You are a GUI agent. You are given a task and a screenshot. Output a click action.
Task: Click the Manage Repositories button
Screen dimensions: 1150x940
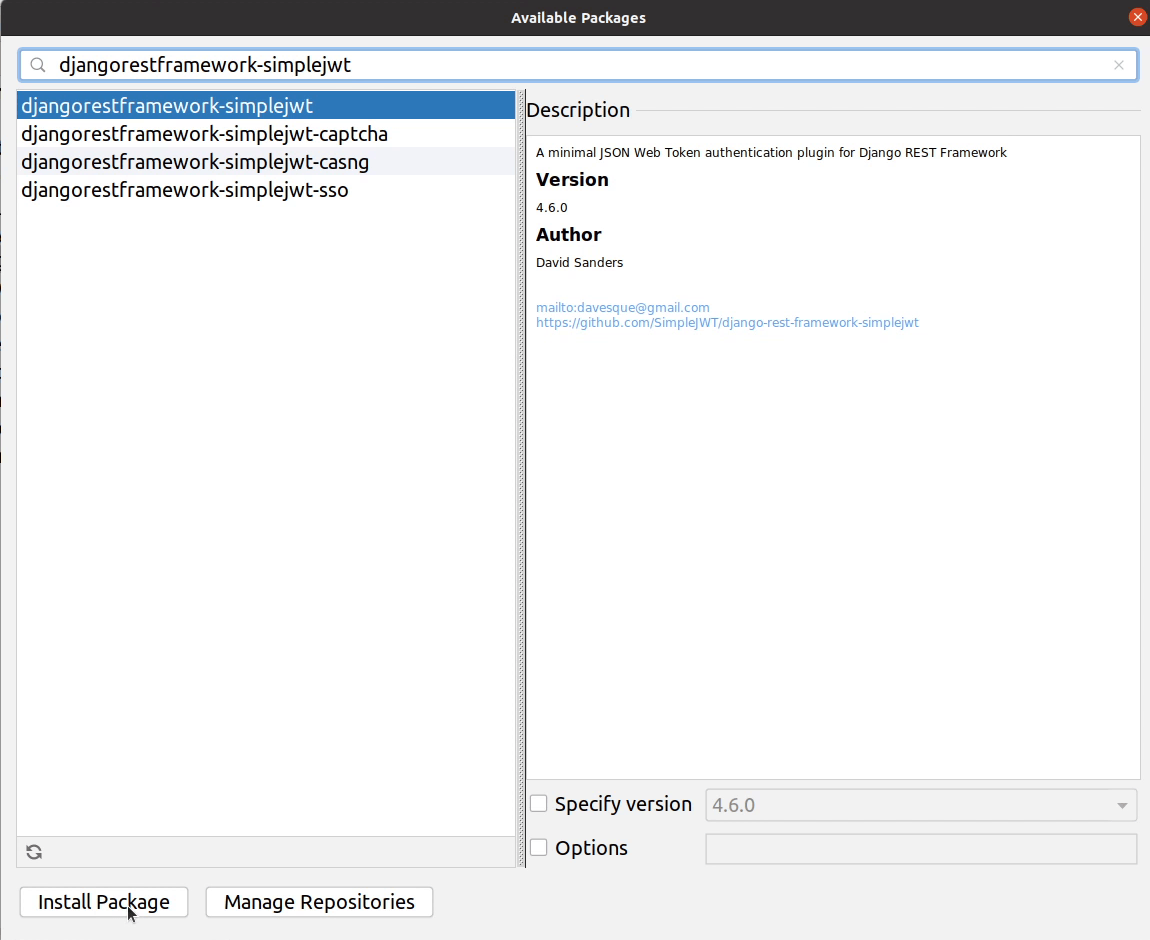click(x=318, y=902)
